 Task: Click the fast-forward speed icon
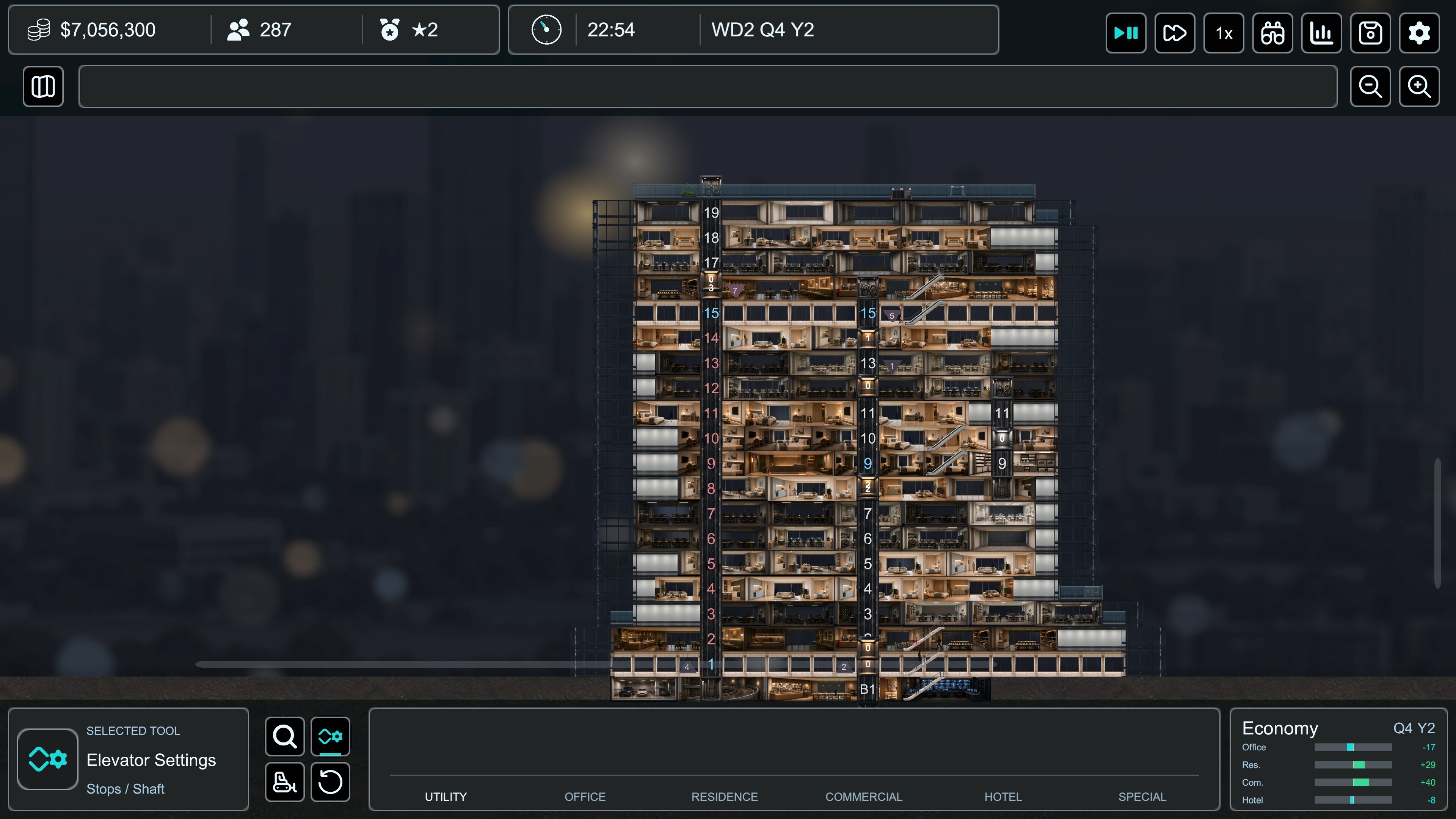pyautogui.click(x=1175, y=33)
